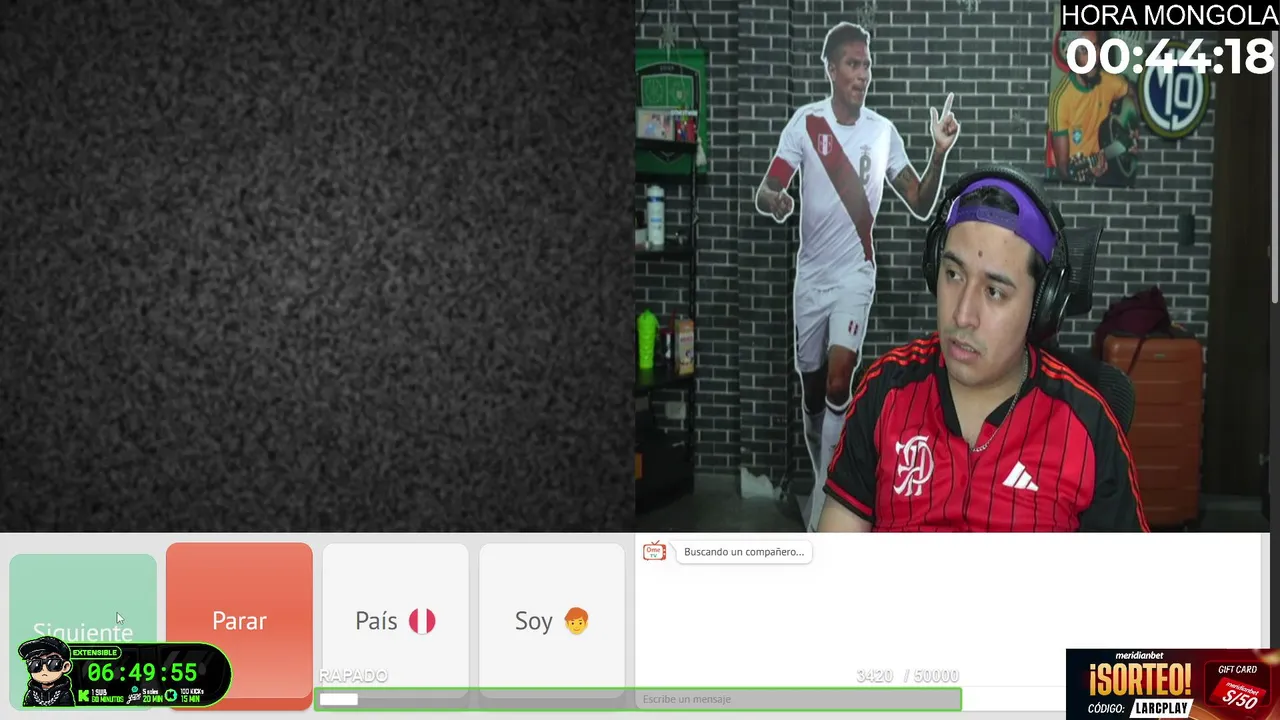Image resolution: width=1280 pixels, height=720 pixels.
Task: Click the RAPADO goal progress bar
Action: (638, 699)
